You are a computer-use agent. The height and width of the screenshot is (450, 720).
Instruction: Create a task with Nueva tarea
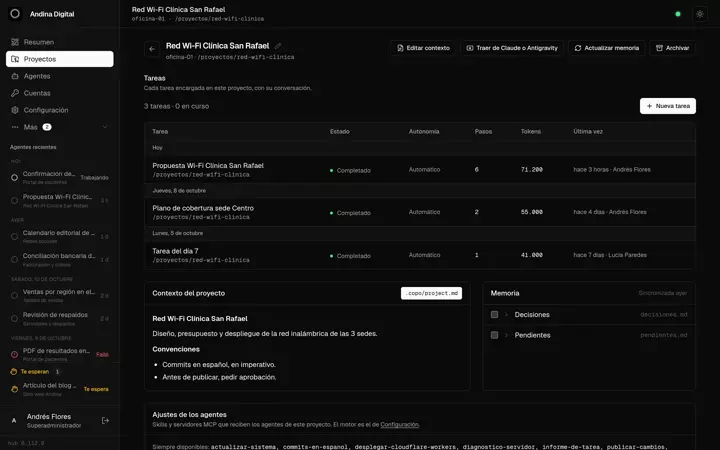[x=668, y=106]
